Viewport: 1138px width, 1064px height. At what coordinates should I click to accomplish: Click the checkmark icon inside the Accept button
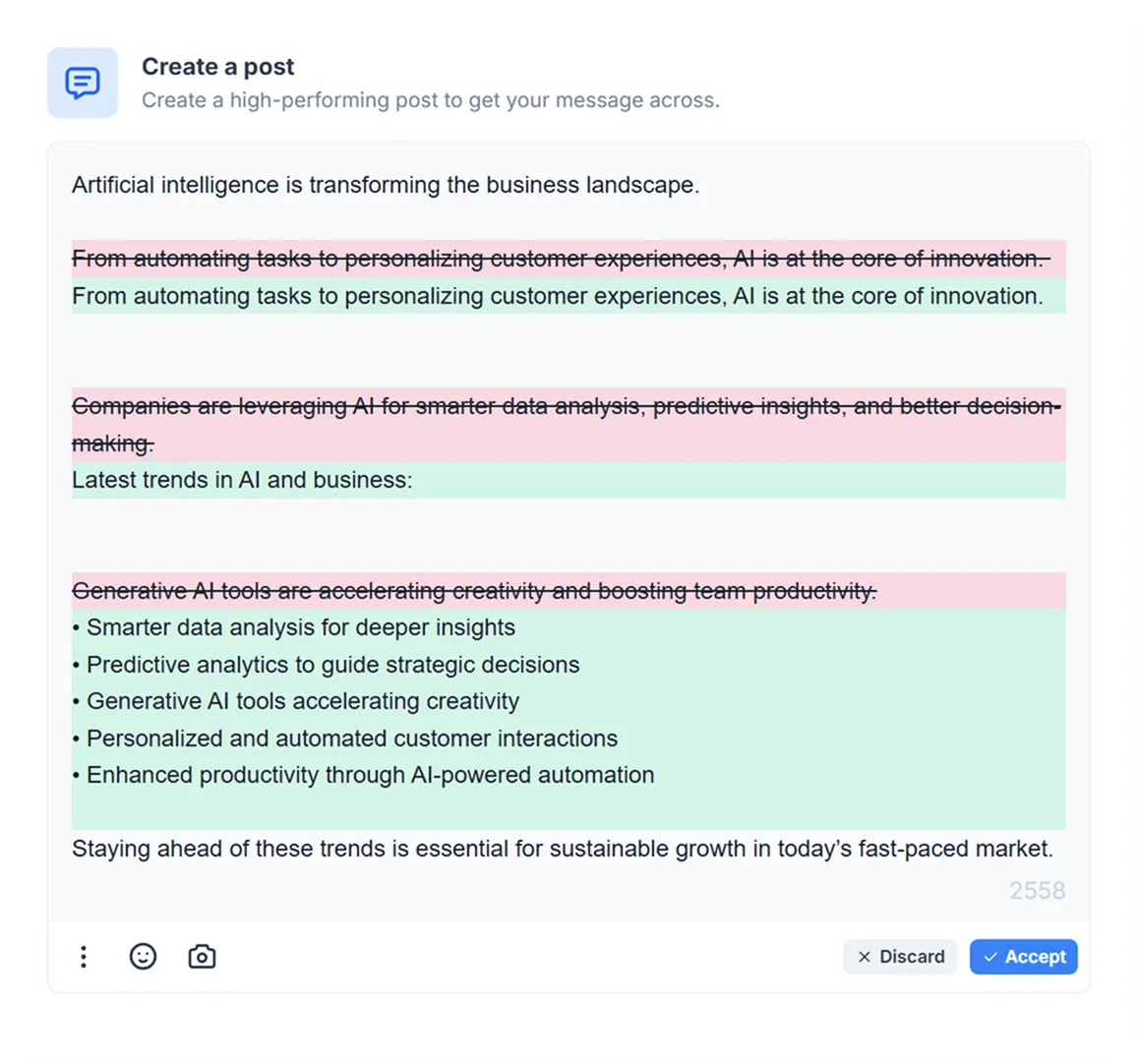tap(990, 957)
